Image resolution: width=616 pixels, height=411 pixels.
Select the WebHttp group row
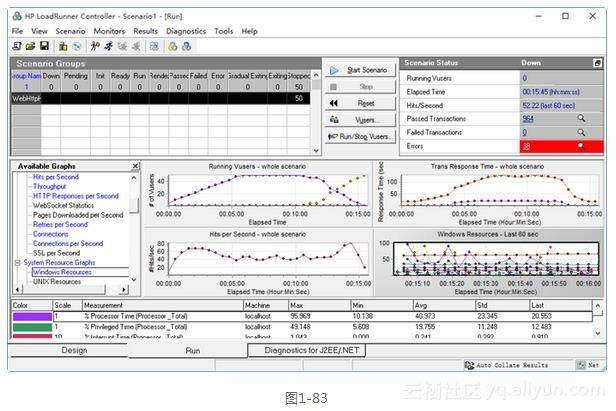click(161, 98)
